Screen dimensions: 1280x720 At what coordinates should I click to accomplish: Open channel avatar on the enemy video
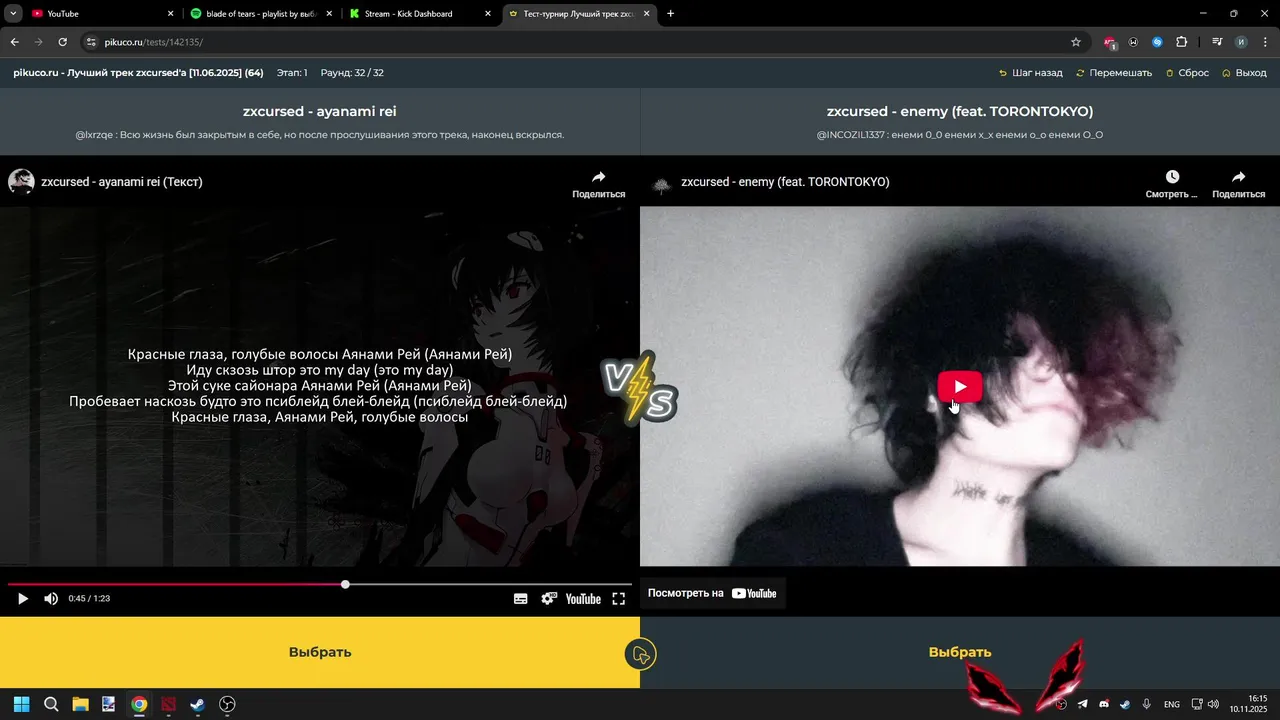(x=661, y=184)
